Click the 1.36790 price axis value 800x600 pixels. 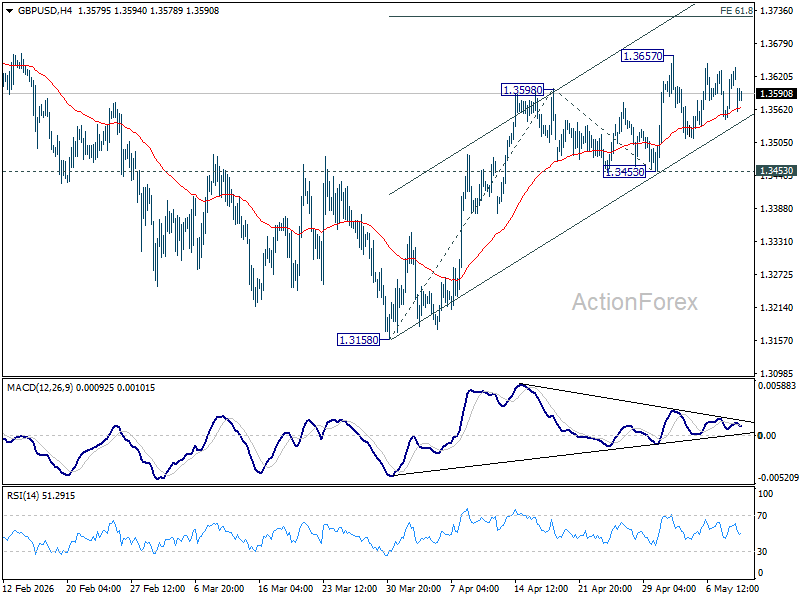pos(777,44)
